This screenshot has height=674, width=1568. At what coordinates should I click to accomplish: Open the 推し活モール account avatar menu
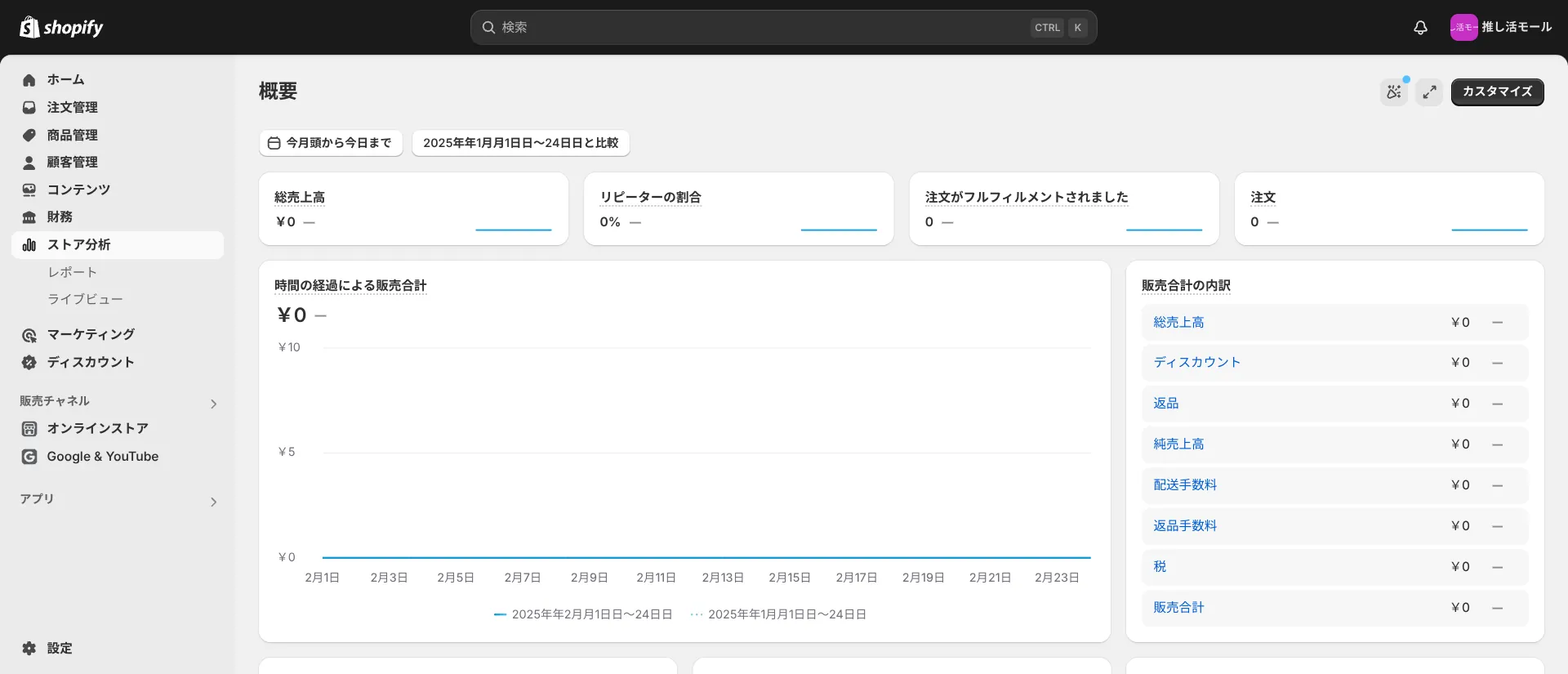click(x=1463, y=27)
